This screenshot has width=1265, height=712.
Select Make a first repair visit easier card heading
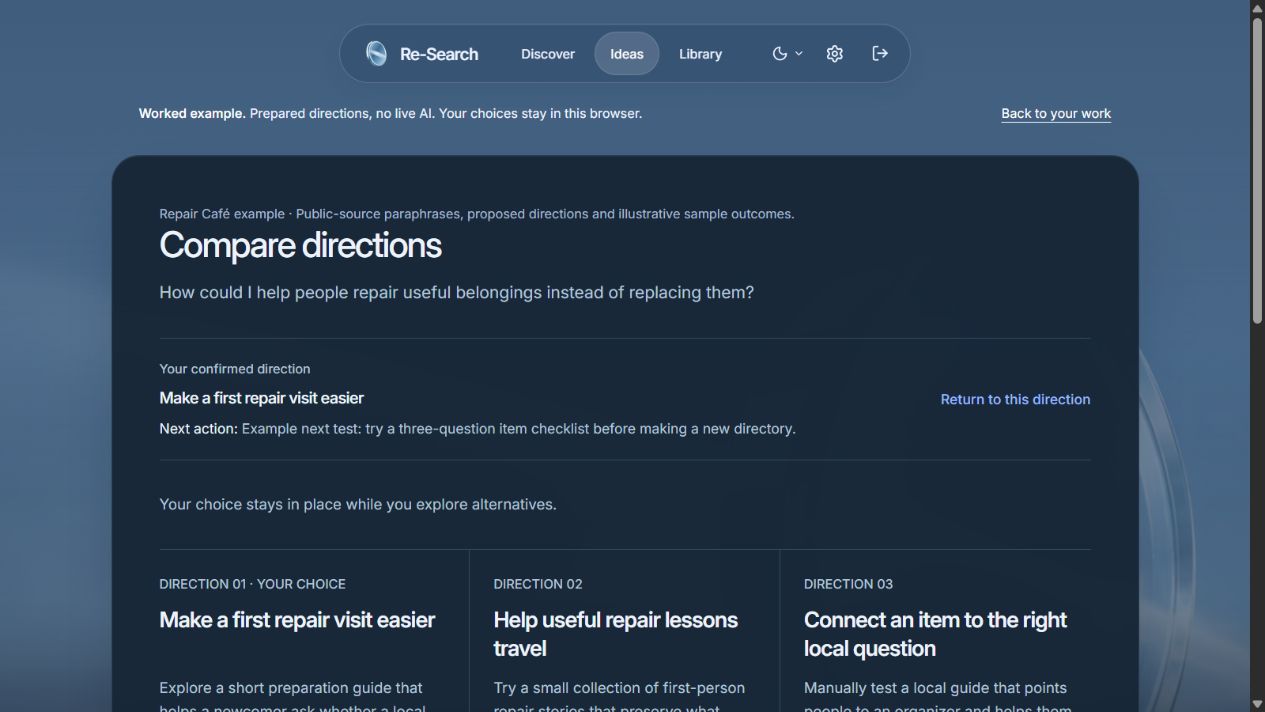pos(297,620)
